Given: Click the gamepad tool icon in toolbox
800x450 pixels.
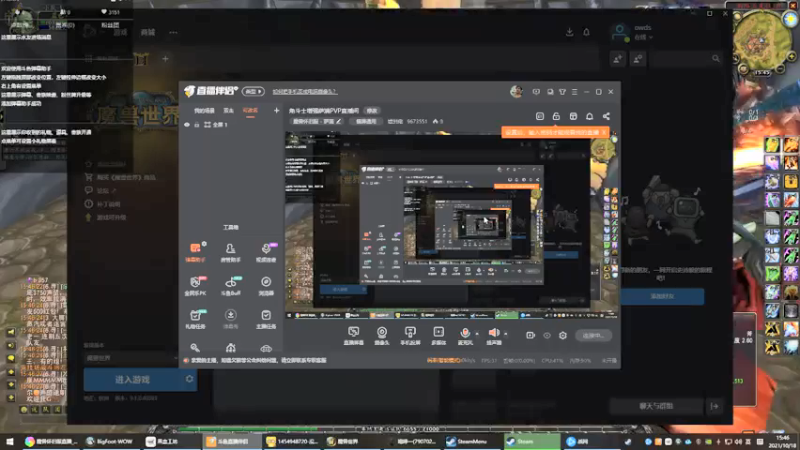Looking at the screenshot, I should [266, 348].
